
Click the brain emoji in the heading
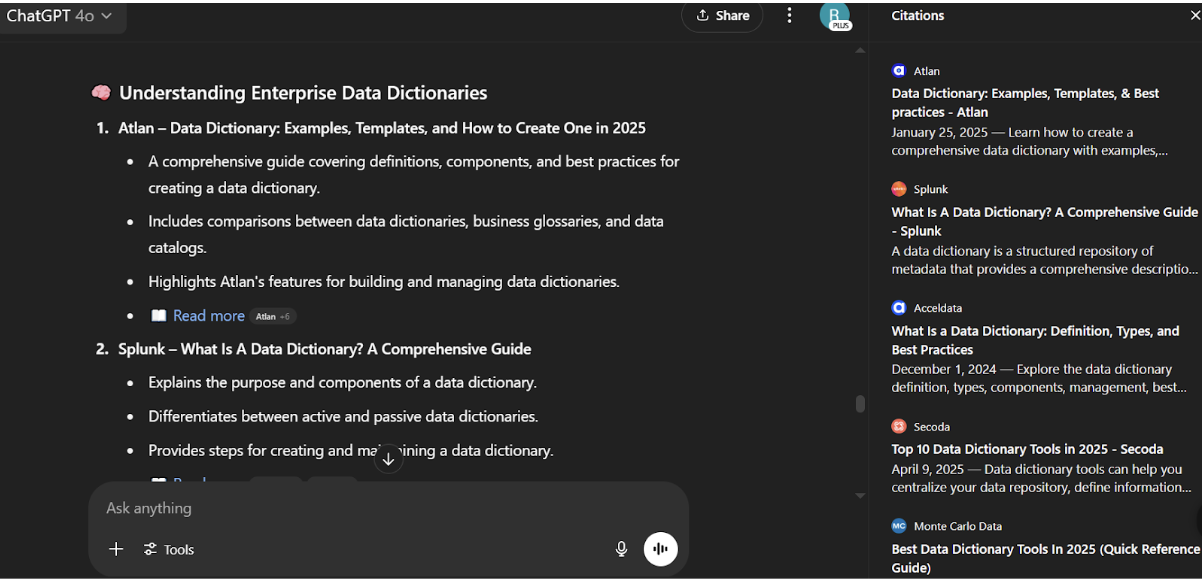pyautogui.click(x=101, y=93)
